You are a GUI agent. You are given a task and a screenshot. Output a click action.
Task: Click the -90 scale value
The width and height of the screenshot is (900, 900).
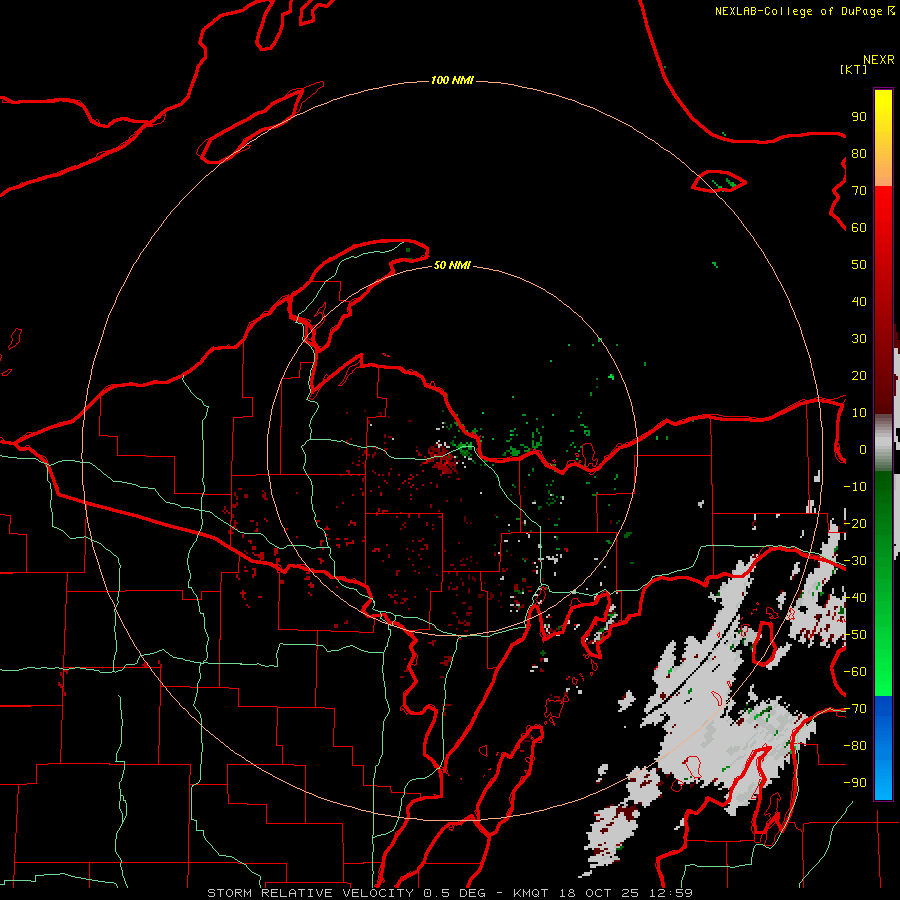point(855,783)
